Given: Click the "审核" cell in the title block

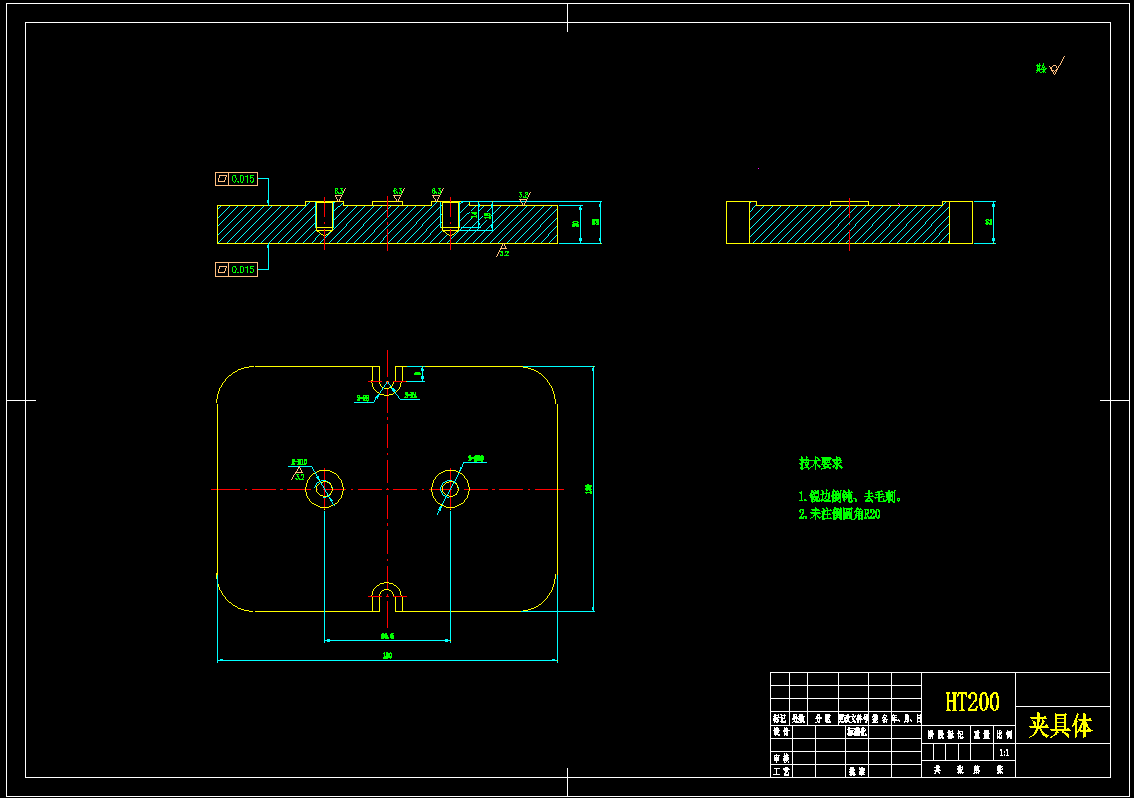Looking at the screenshot, I should click(x=781, y=758).
